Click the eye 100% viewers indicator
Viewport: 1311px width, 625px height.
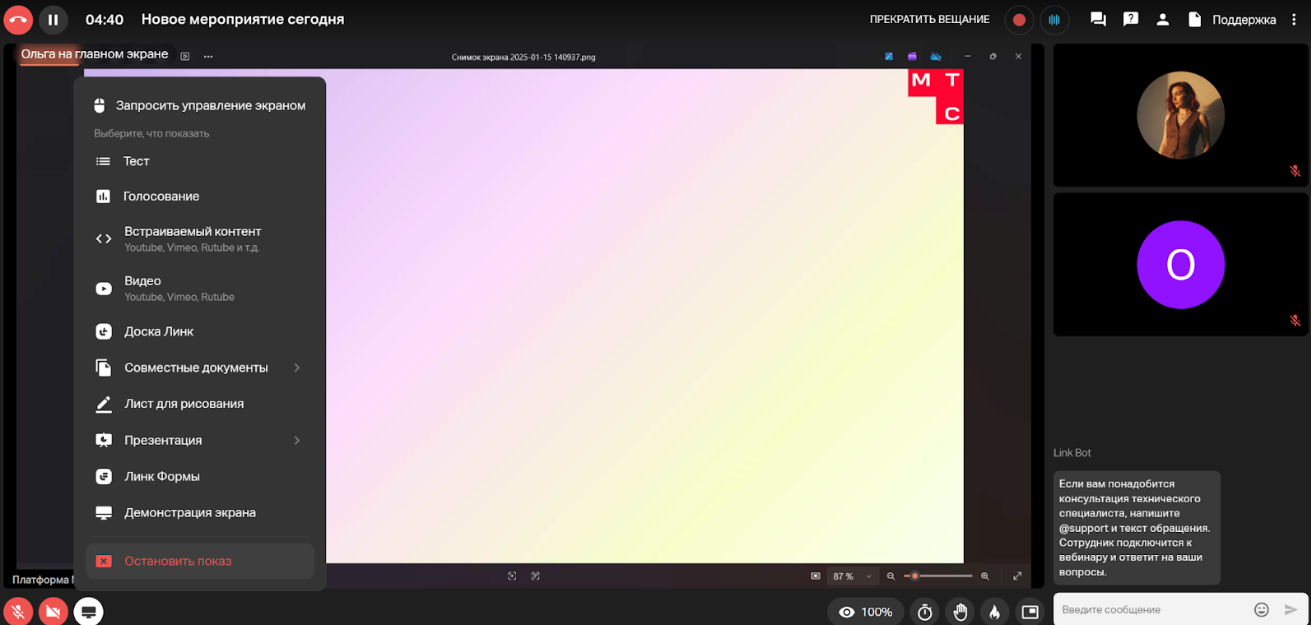click(x=865, y=612)
